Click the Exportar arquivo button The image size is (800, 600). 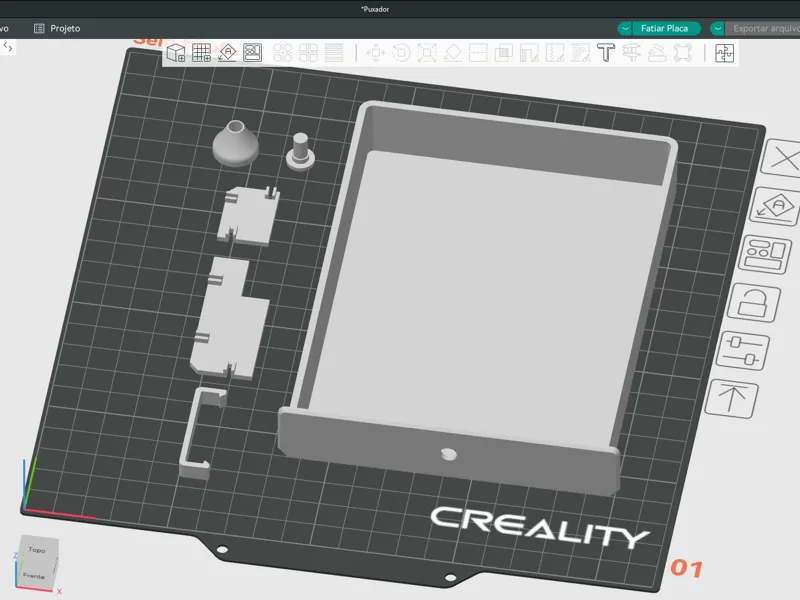pos(766,29)
